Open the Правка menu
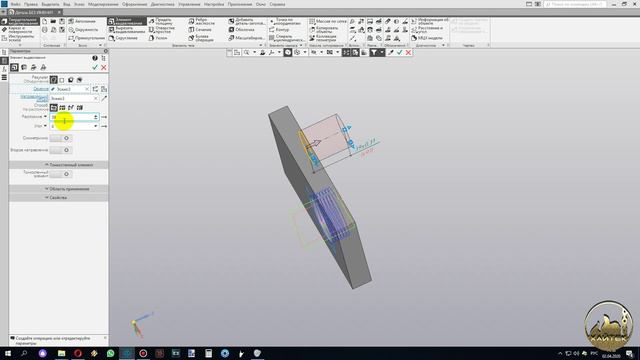Screen dimensions: 640x360 [x=31, y=4]
